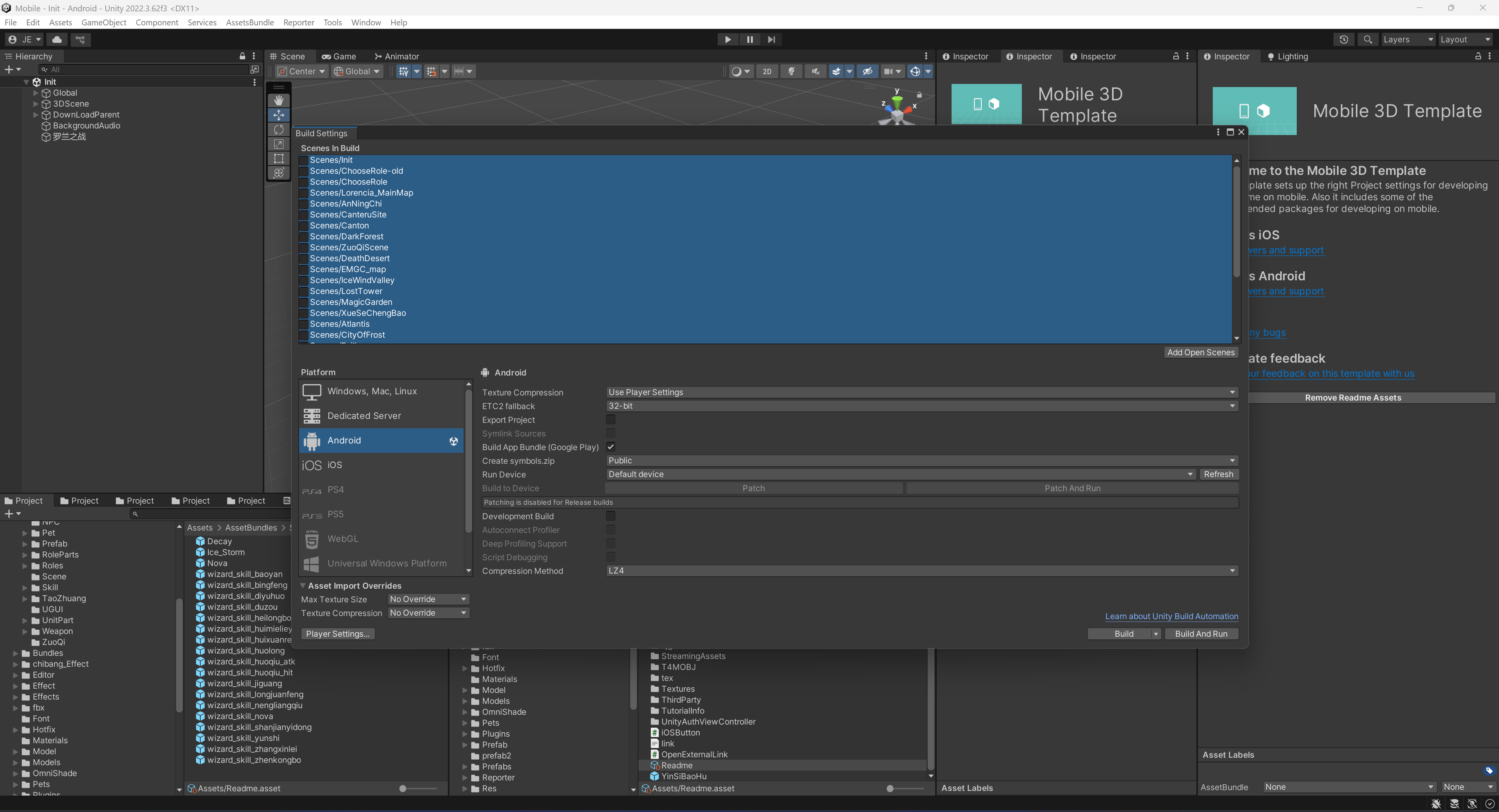Uncheck Build App Bundle (Google Play)

610,447
